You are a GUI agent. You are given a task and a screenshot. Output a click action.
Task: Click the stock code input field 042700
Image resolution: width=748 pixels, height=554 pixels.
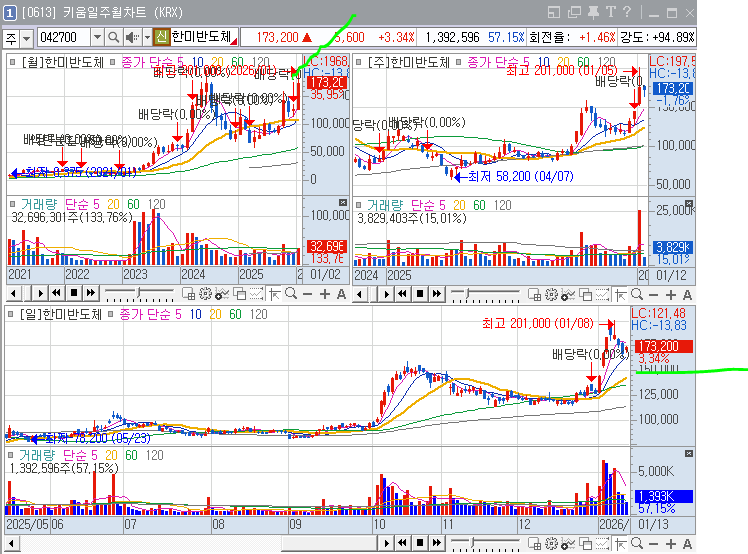tap(64, 37)
